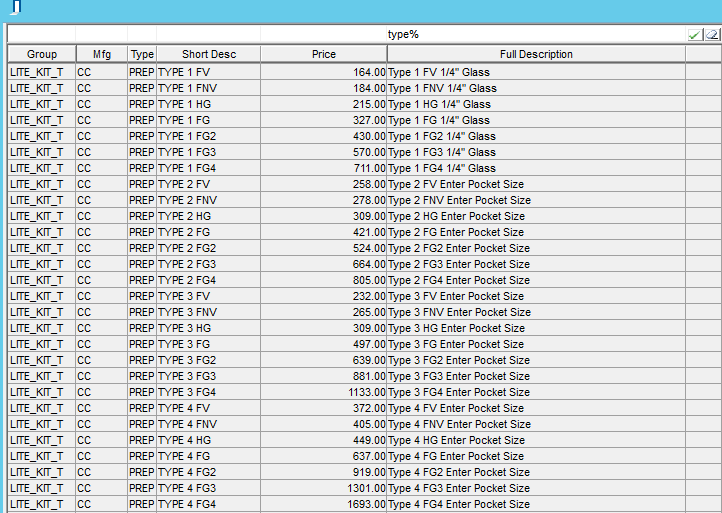Select the TYPE 1 FG4 short description cell
Screen dimensions: 722x513
(209, 169)
